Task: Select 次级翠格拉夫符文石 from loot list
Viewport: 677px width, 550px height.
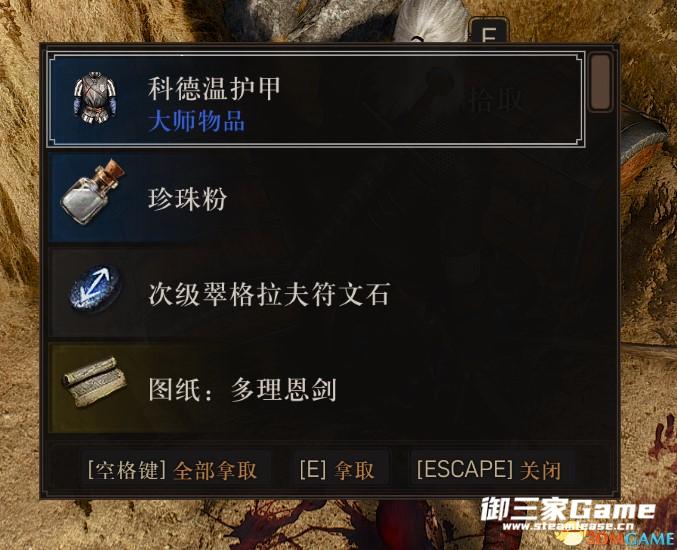Action: pos(316,293)
